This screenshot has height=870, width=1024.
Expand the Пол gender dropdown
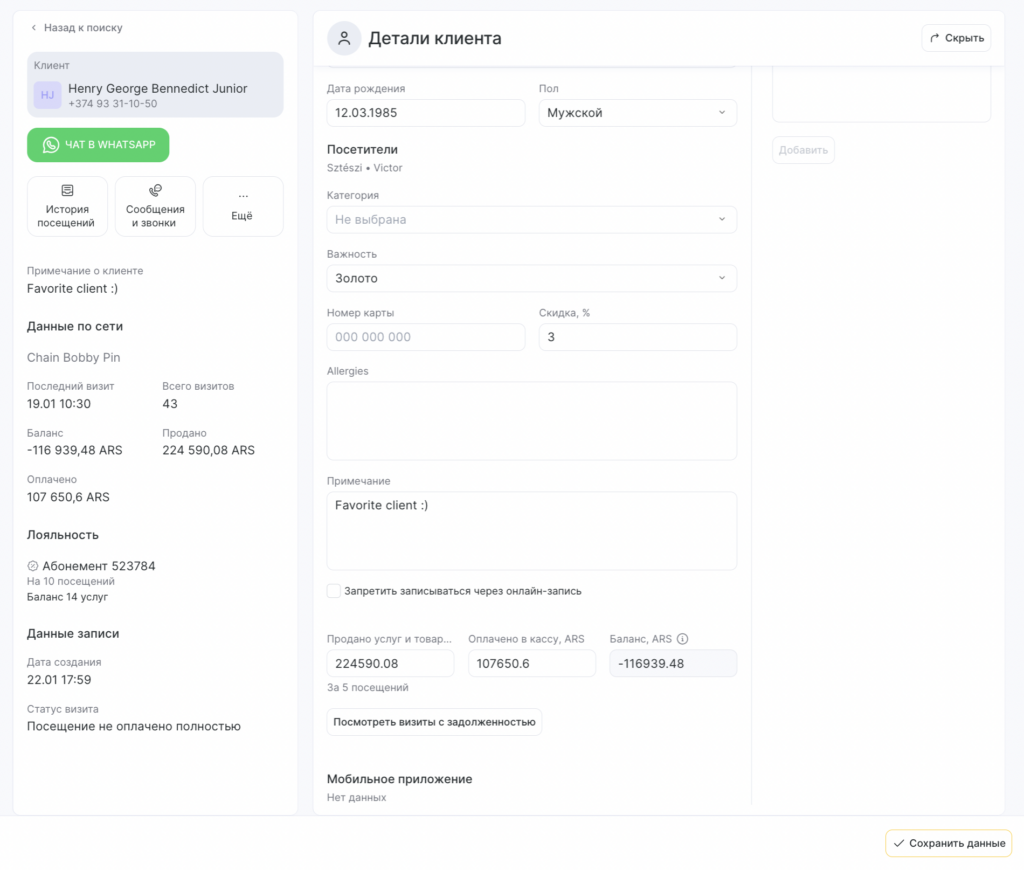(x=637, y=113)
